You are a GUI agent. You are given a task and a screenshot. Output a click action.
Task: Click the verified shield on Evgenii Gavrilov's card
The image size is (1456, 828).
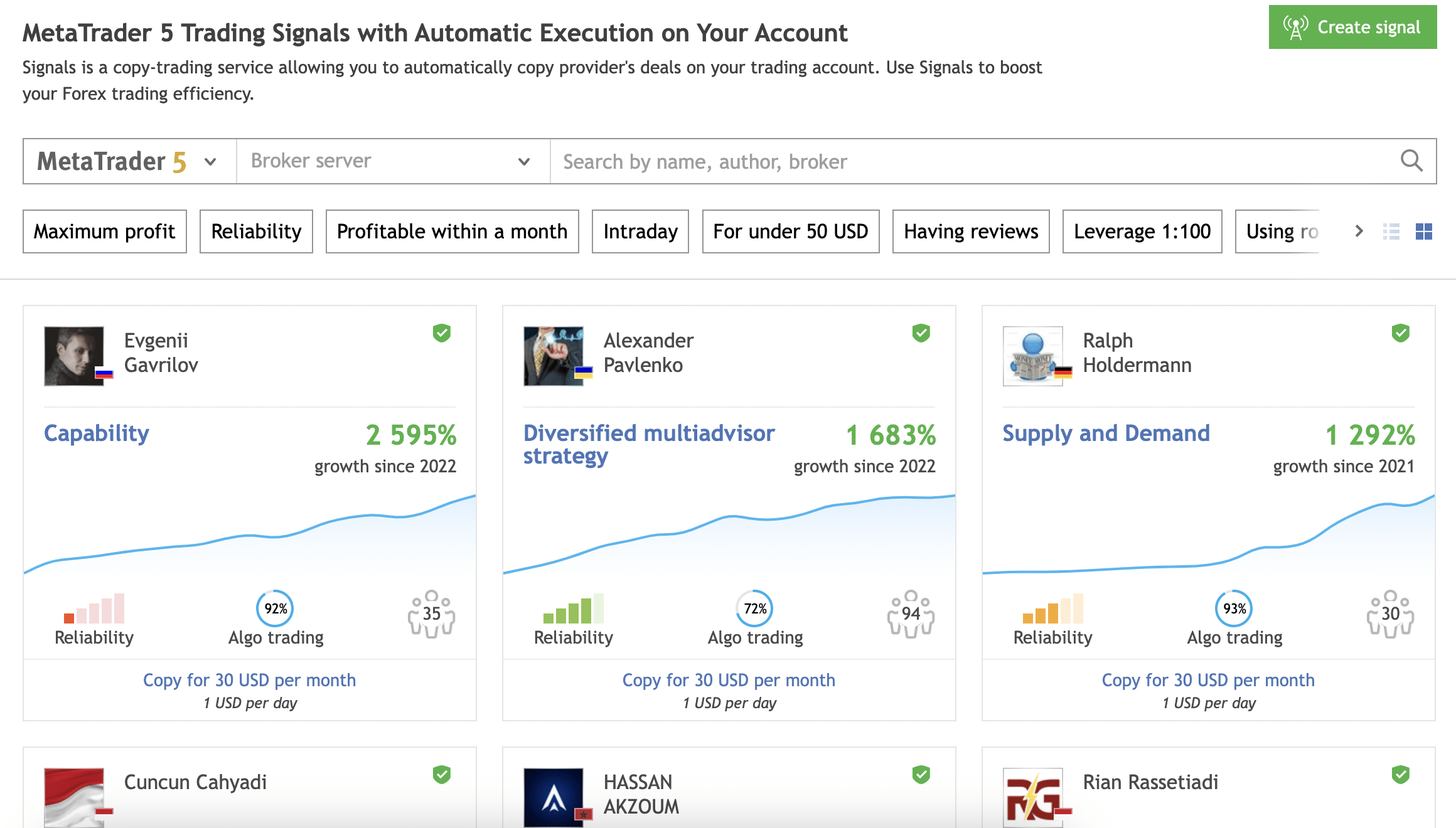coord(442,332)
